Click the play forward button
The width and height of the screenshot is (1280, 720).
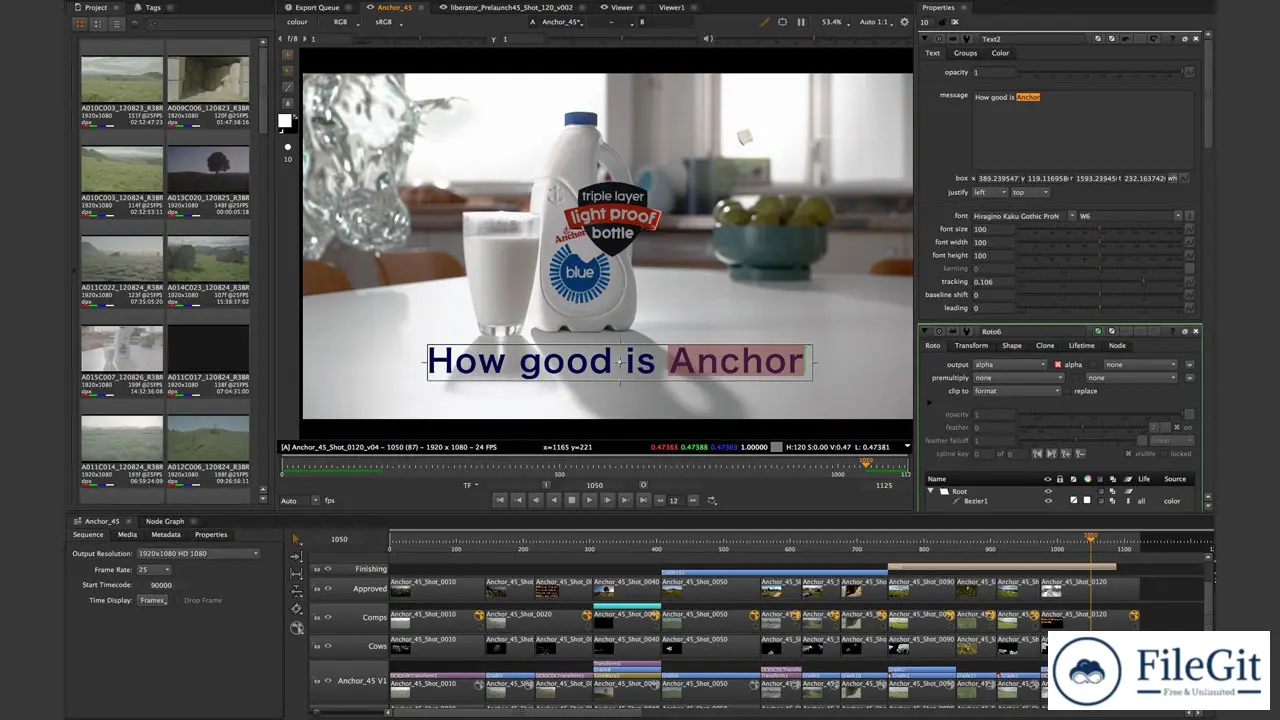tap(590, 500)
